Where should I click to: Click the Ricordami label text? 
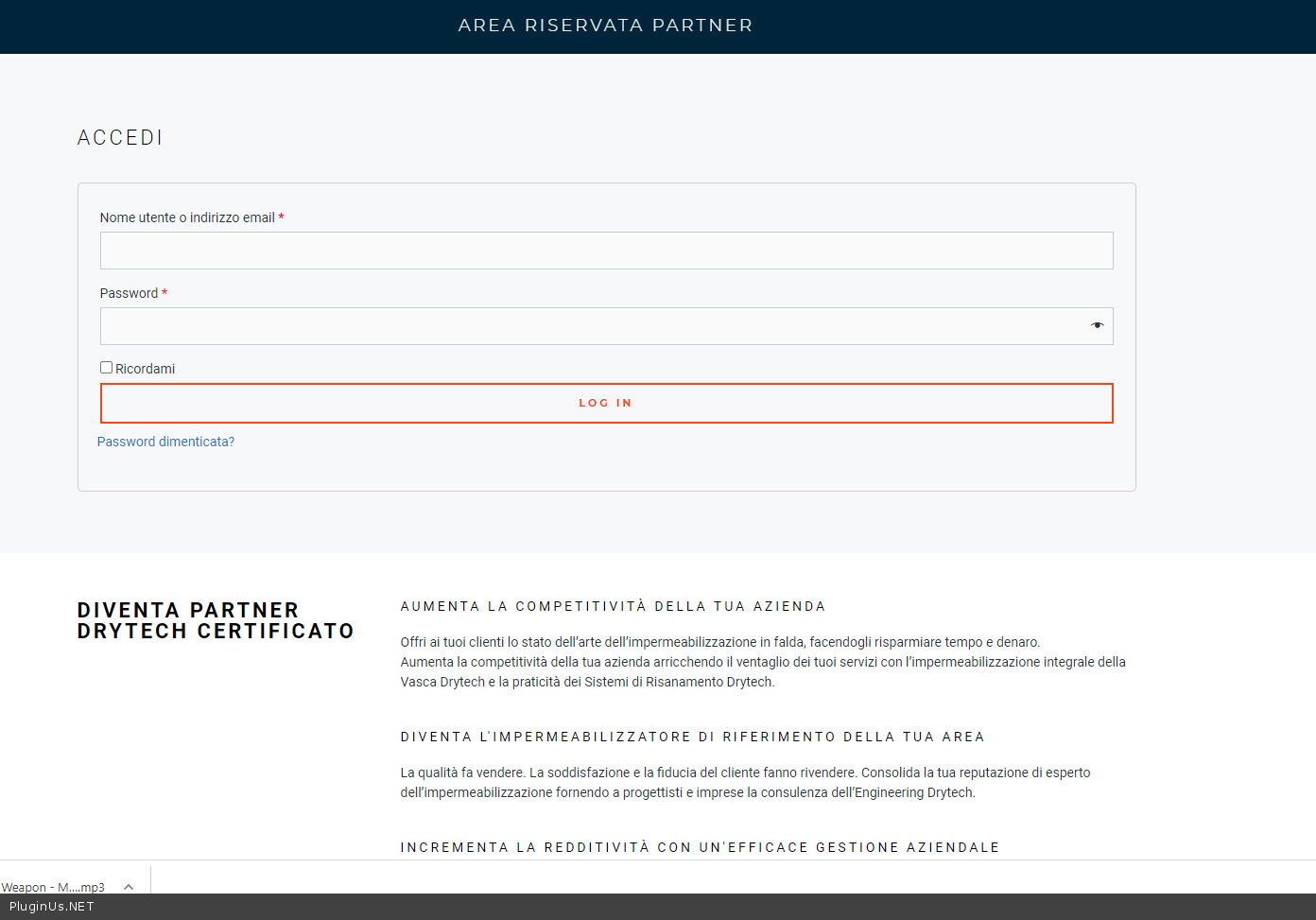(145, 369)
